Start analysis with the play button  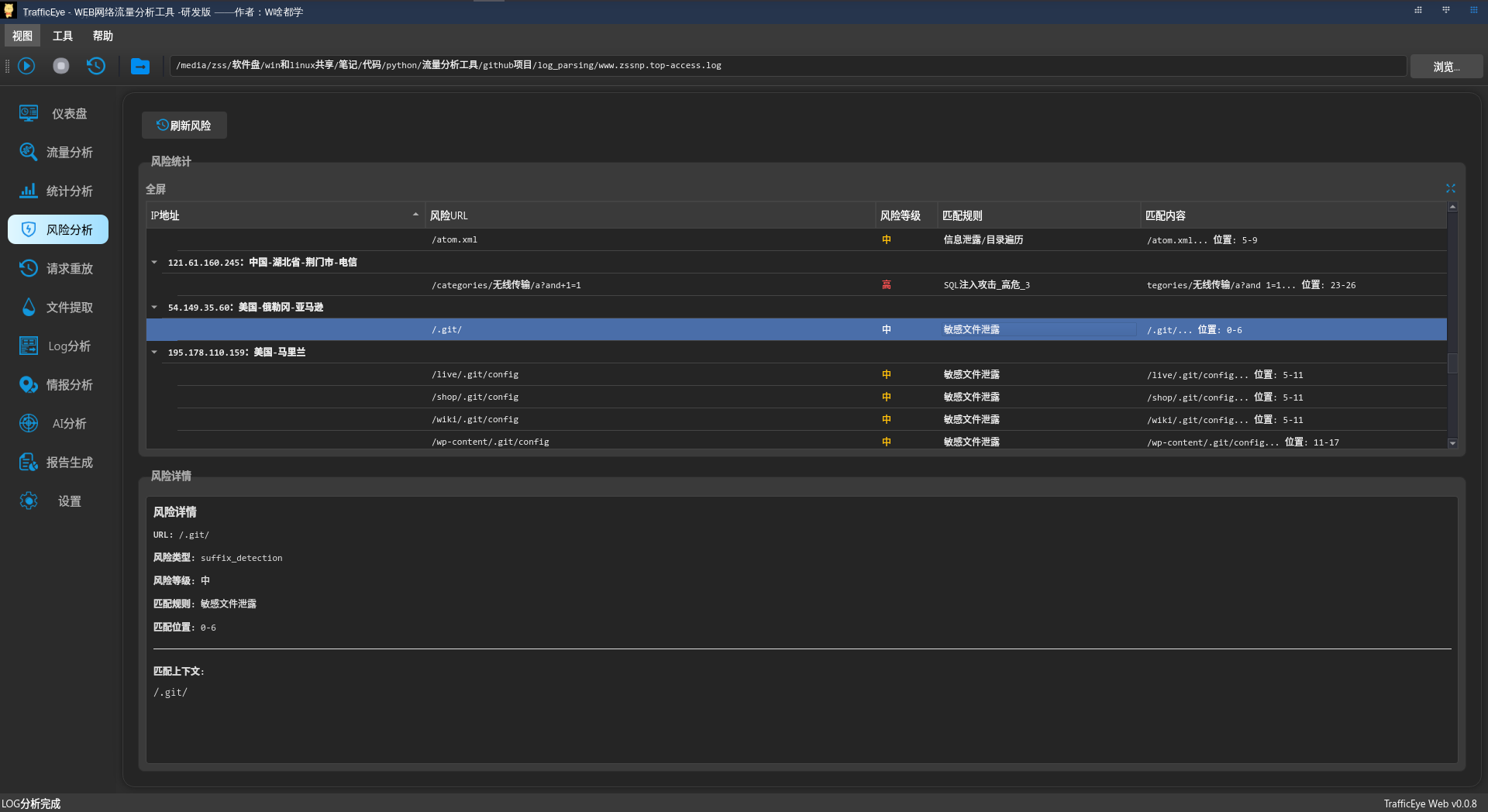tap(27, 66)
